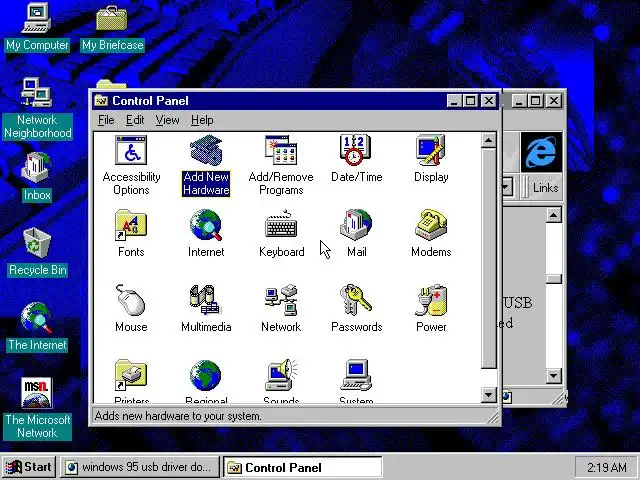Image resolution: width=640 pixels, height=480 pixels.
Task: Open the View menu
Action: (167, 120)
